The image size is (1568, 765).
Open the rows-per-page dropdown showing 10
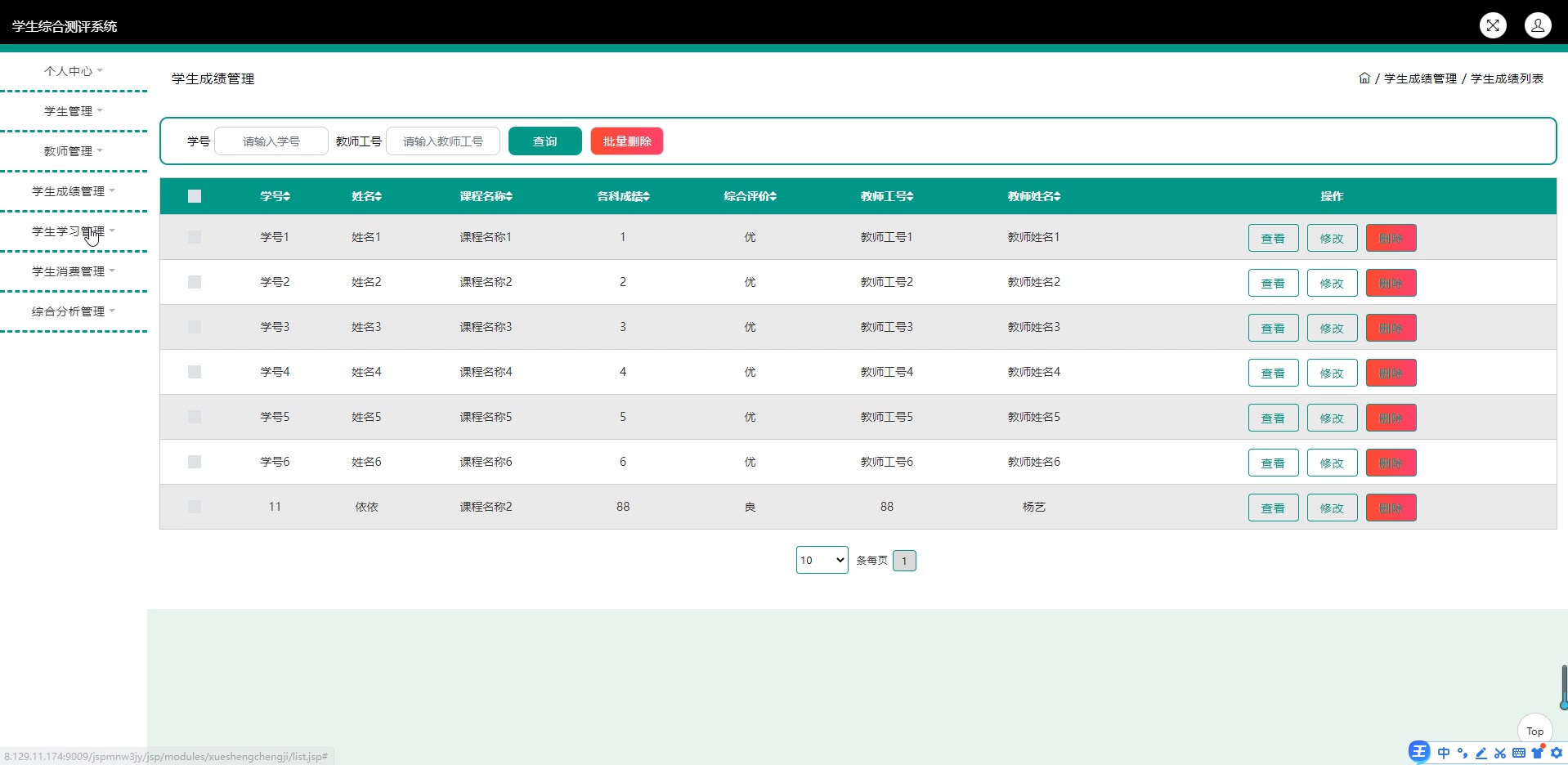click(x=822, y=560)
